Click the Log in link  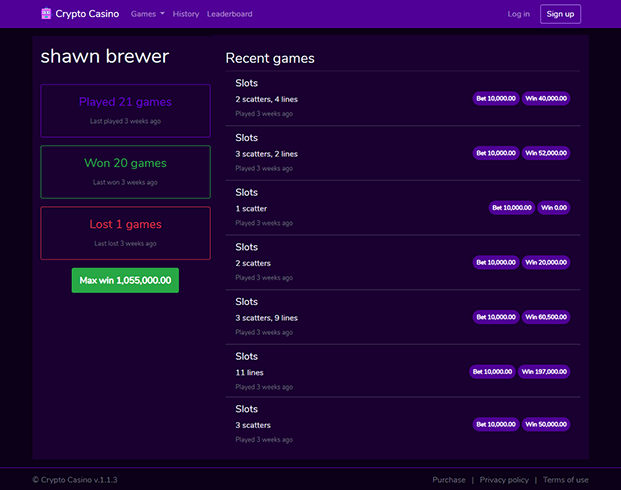pos(519,14)
